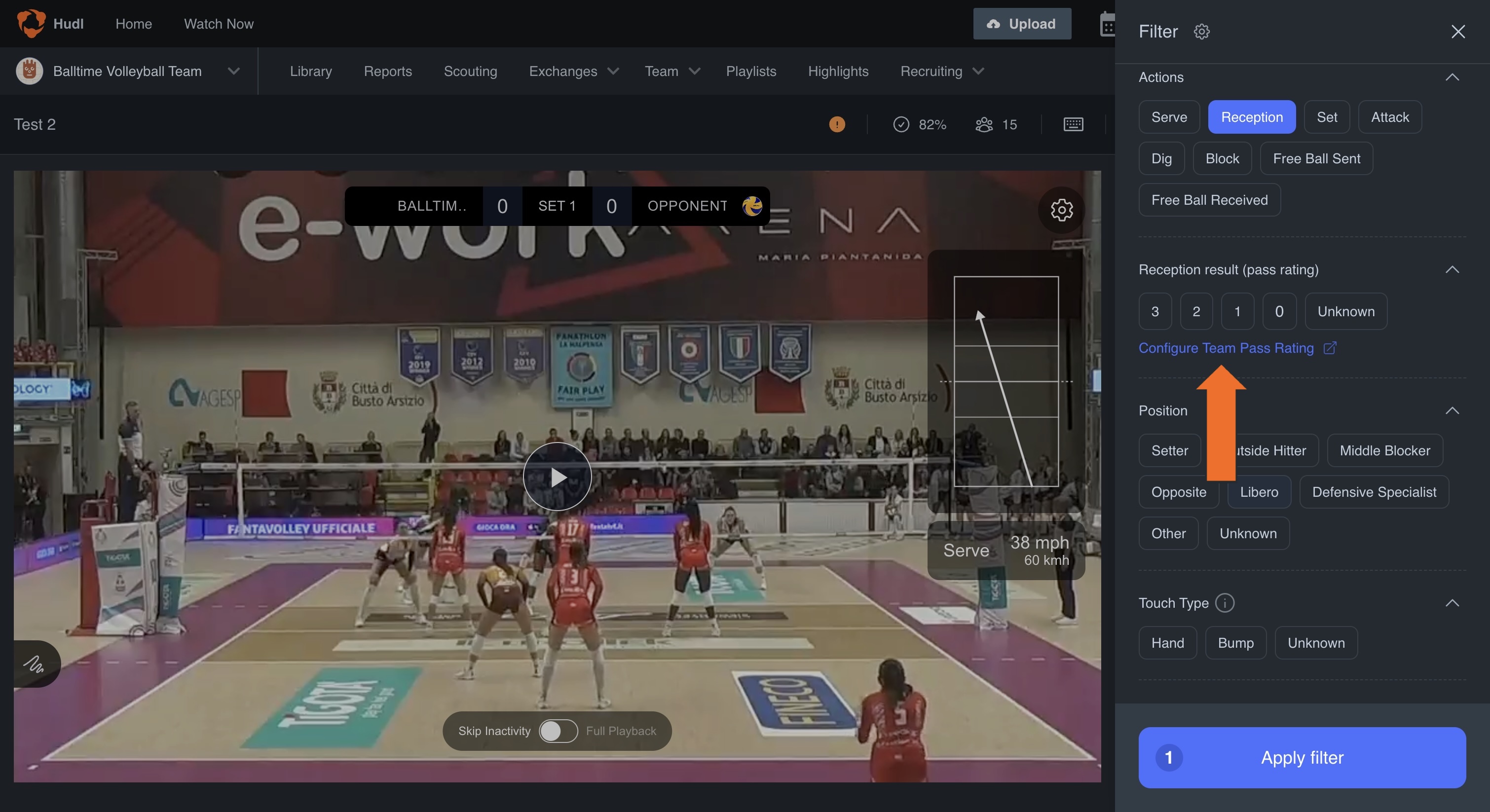Click the SET 1 scoreboard label

point(557,206)
